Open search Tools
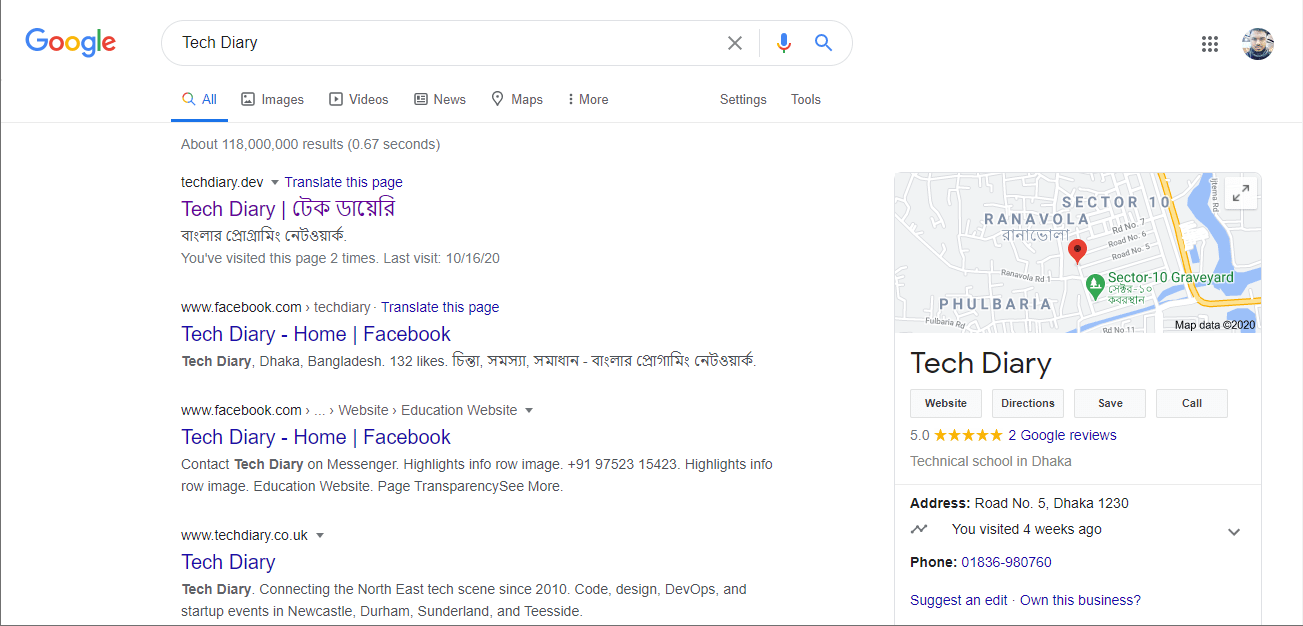Screen dimensions: 1303x626 click(805, 99)
